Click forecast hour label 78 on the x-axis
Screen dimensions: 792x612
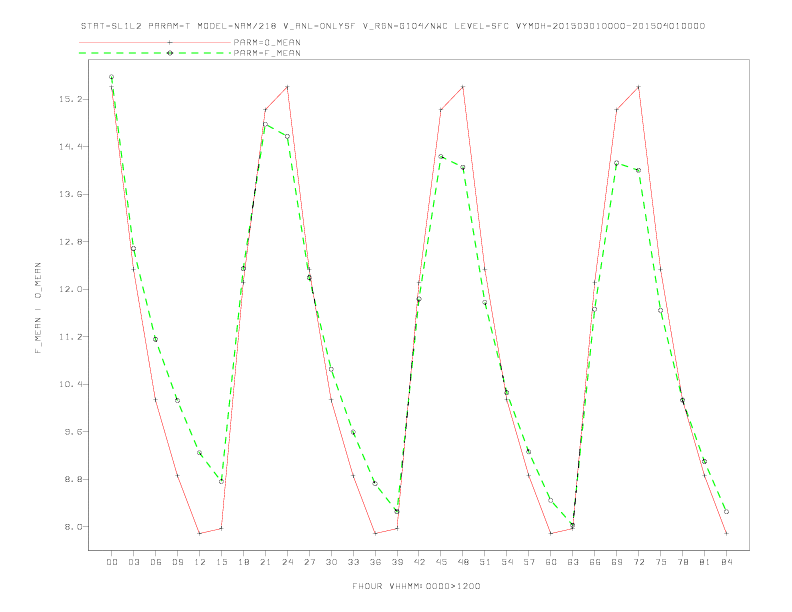(682, 562)
